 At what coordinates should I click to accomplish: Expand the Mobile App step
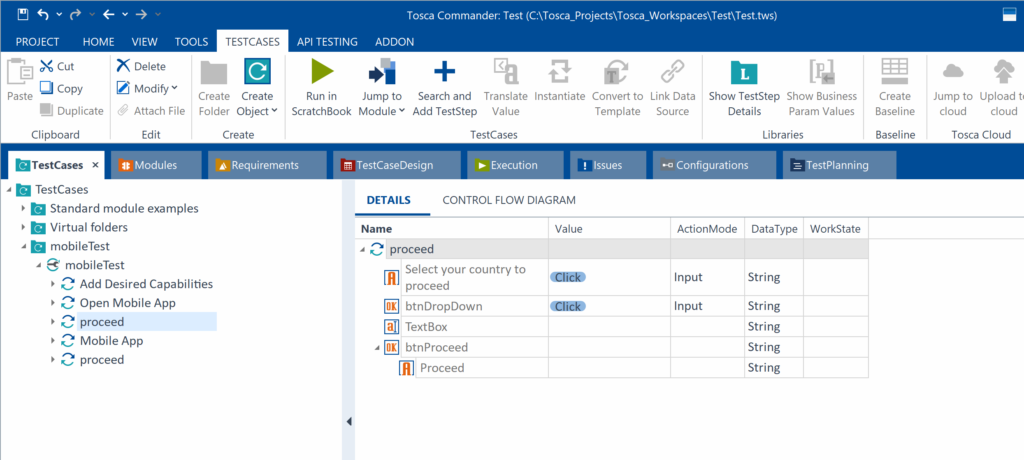54,341
